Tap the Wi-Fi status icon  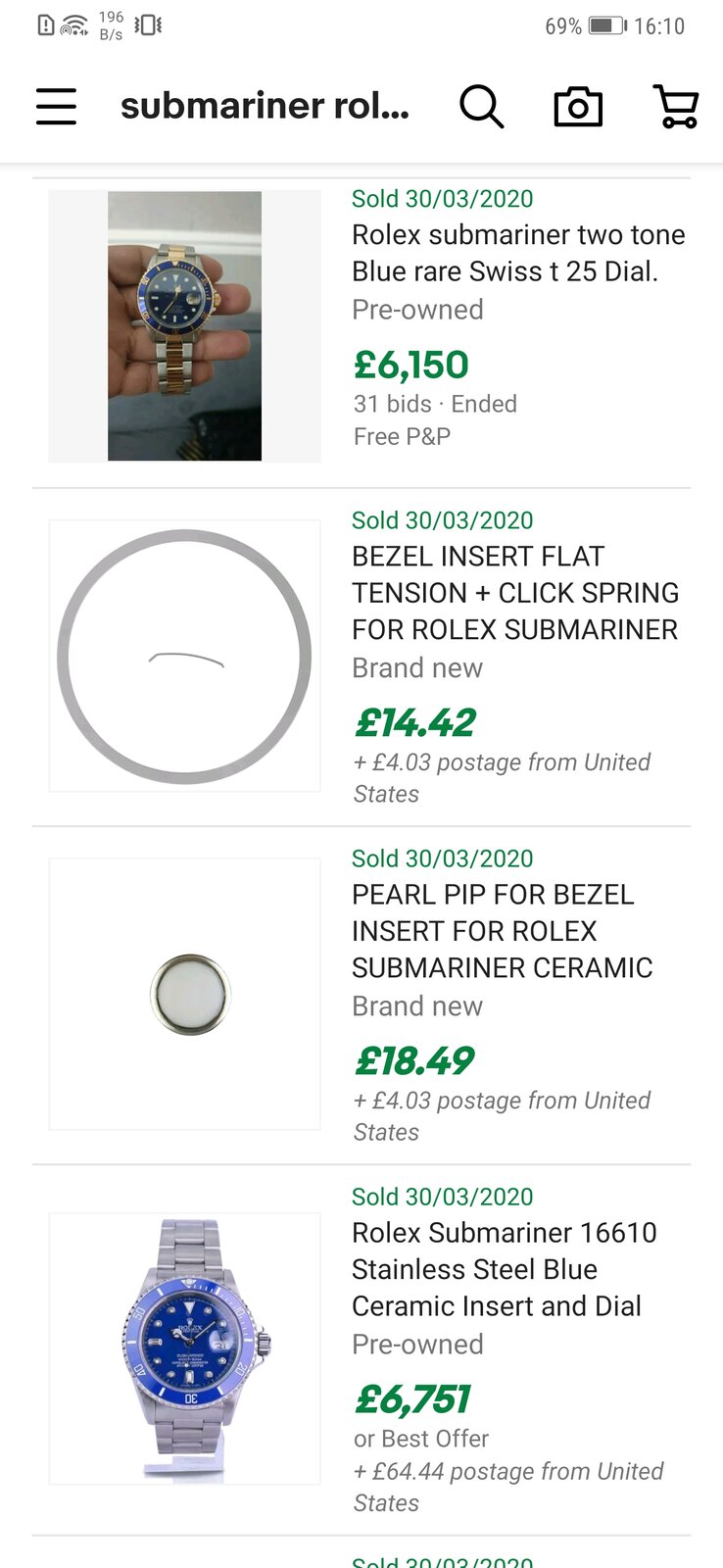click(74, 25)
